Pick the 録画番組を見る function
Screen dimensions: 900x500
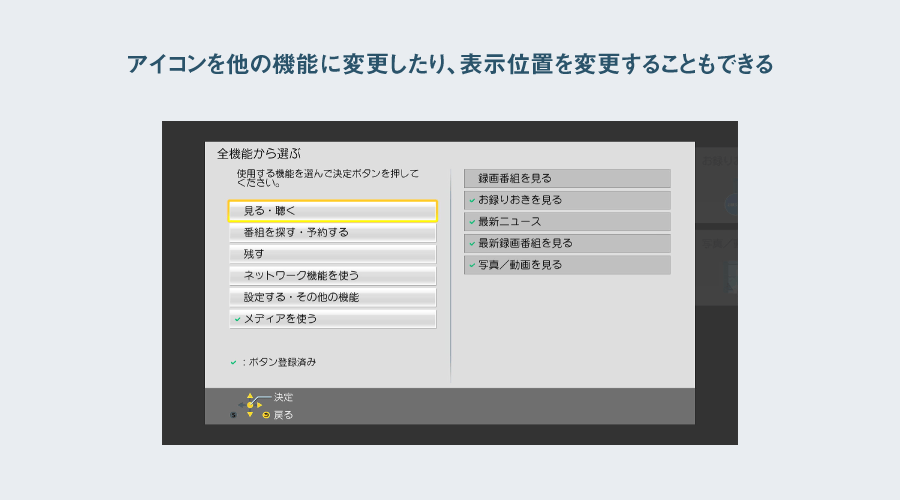pos(567,179)
